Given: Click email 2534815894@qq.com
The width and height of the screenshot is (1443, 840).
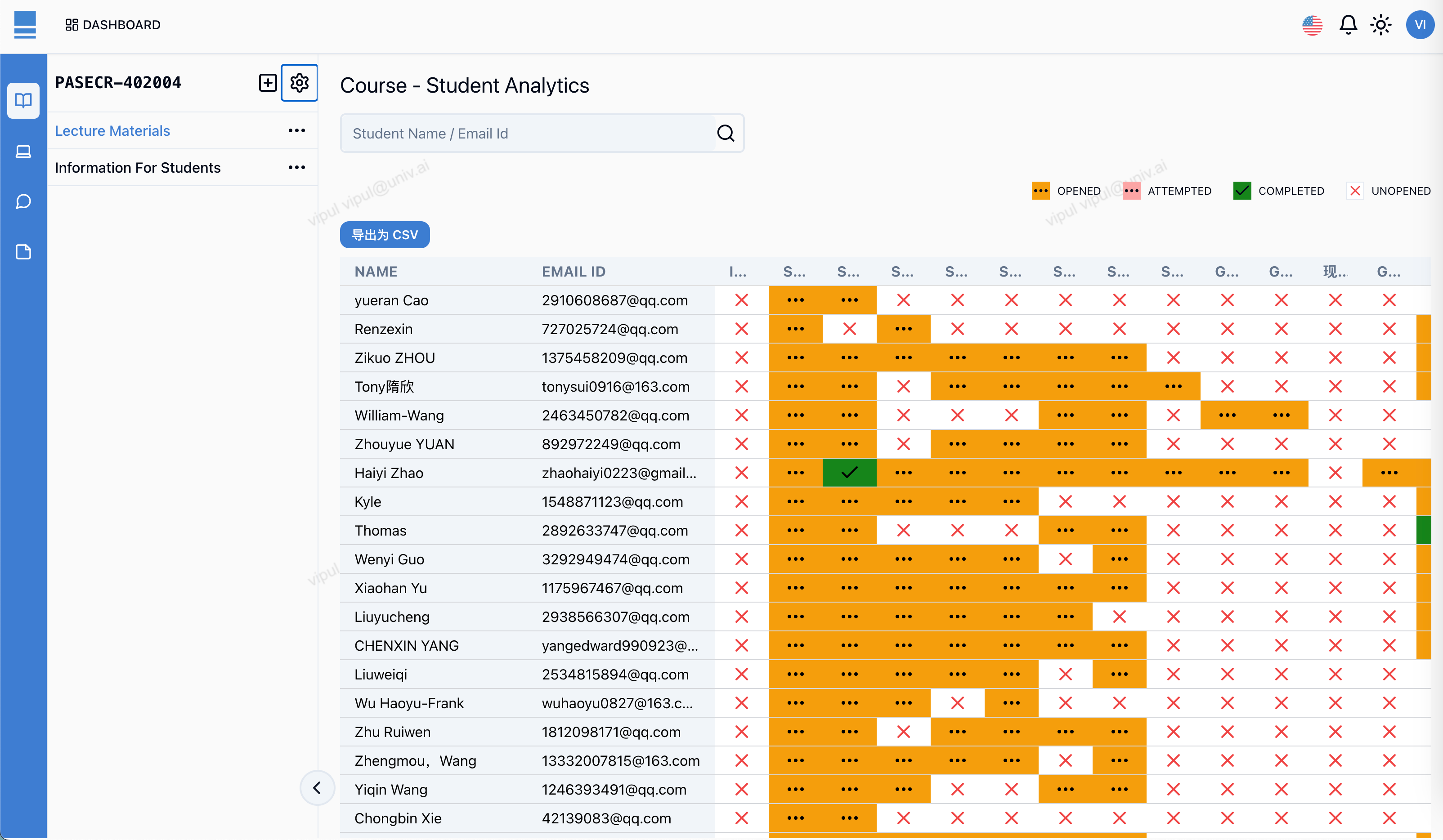Looking at the screenshot, I should [615, 674].
